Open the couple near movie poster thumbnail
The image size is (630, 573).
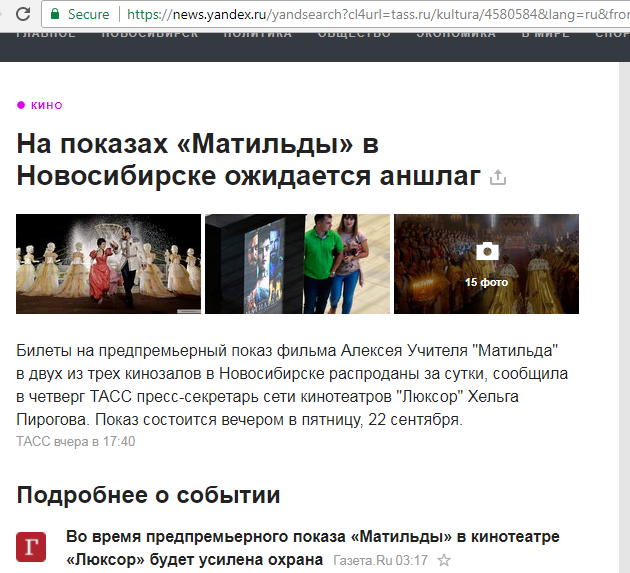pyautogui.click(x=297, y=264)
